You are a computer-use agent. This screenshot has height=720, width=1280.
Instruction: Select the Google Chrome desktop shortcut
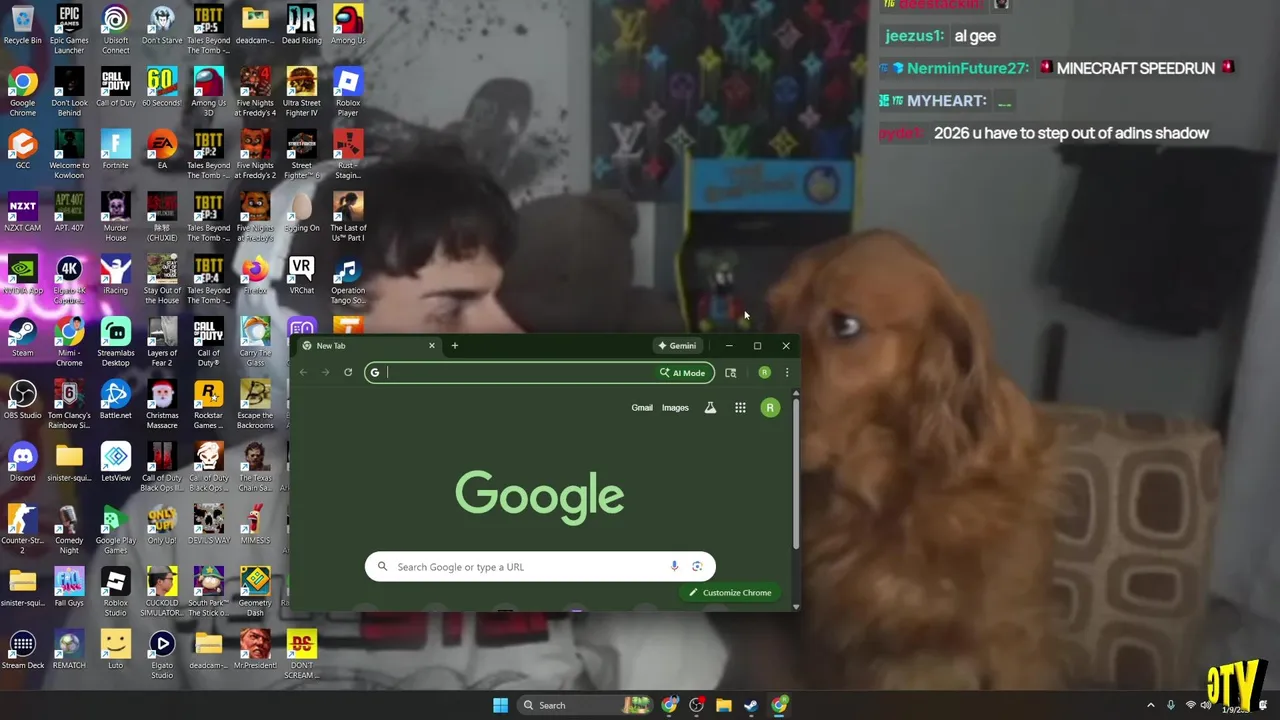tap(22, 92)
